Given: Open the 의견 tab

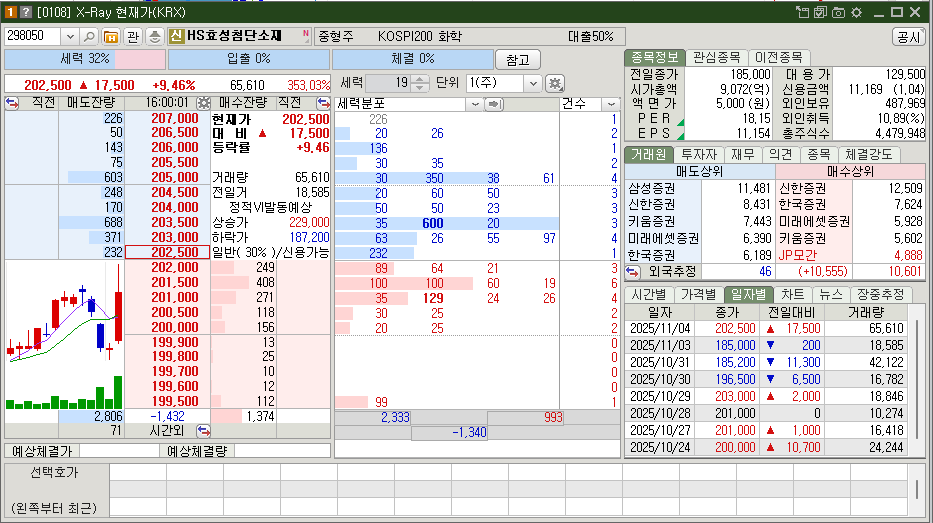Looking at the screenshot, I should click(x=781, y=154).
